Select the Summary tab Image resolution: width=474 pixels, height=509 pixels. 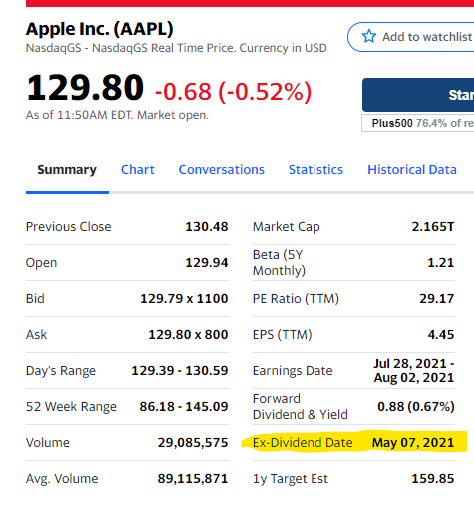[x=67, y=170]
